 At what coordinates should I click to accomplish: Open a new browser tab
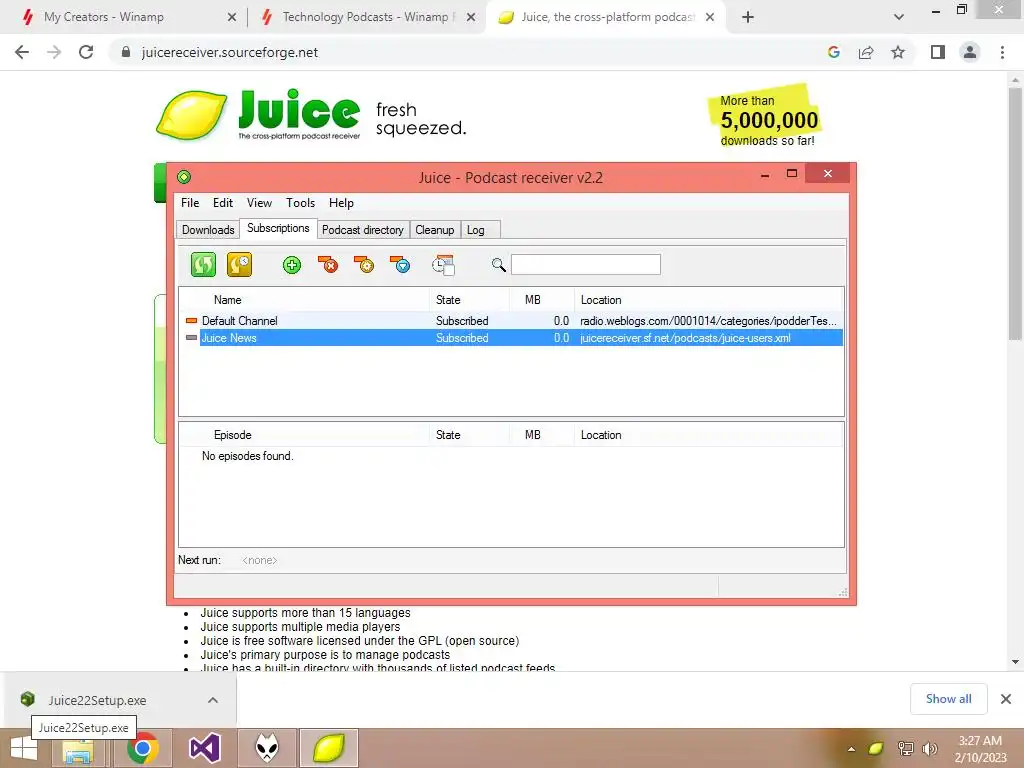point(748,17)
